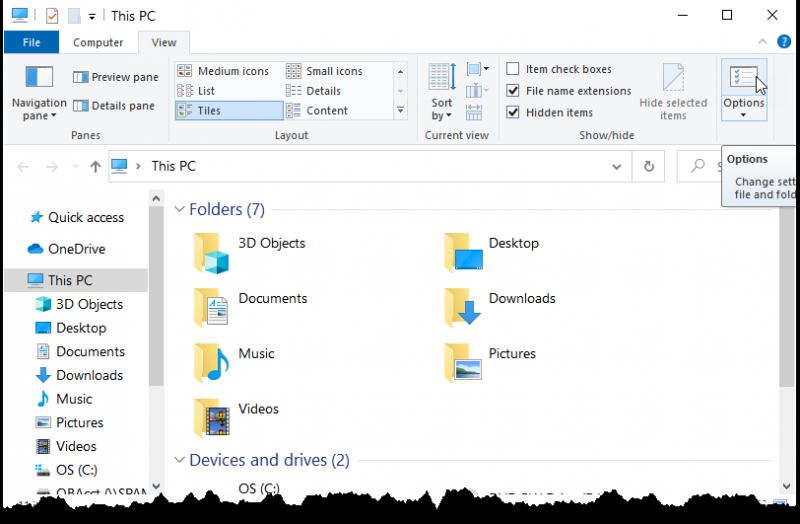Select the 3D Objects folder tile
This screenshot has width=800, height=524.
(x=250, y=253)
